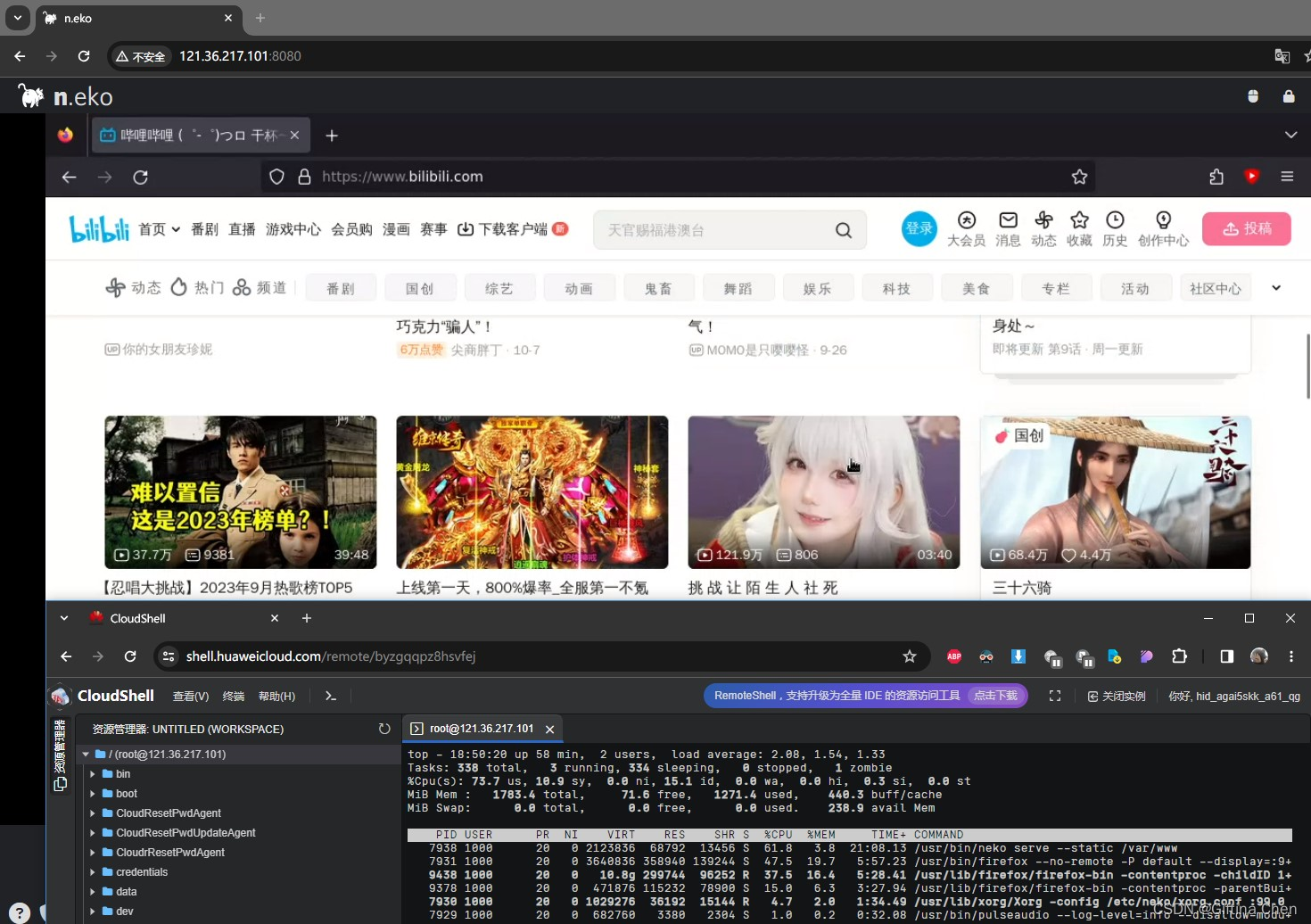Click the CloudShell terminal prompt icon

331,696
